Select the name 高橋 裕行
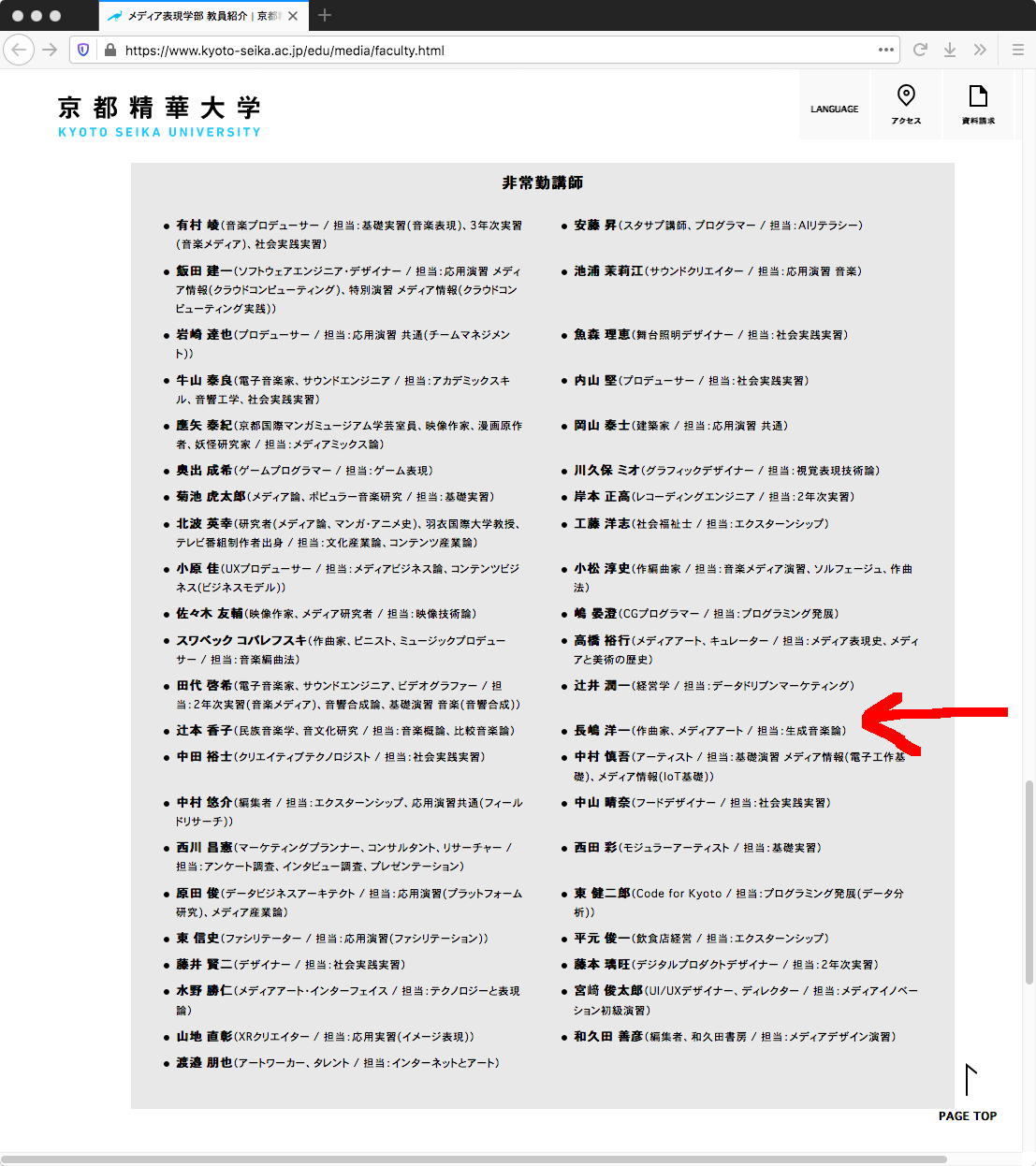1036x1166 pixels. [602, 641]
